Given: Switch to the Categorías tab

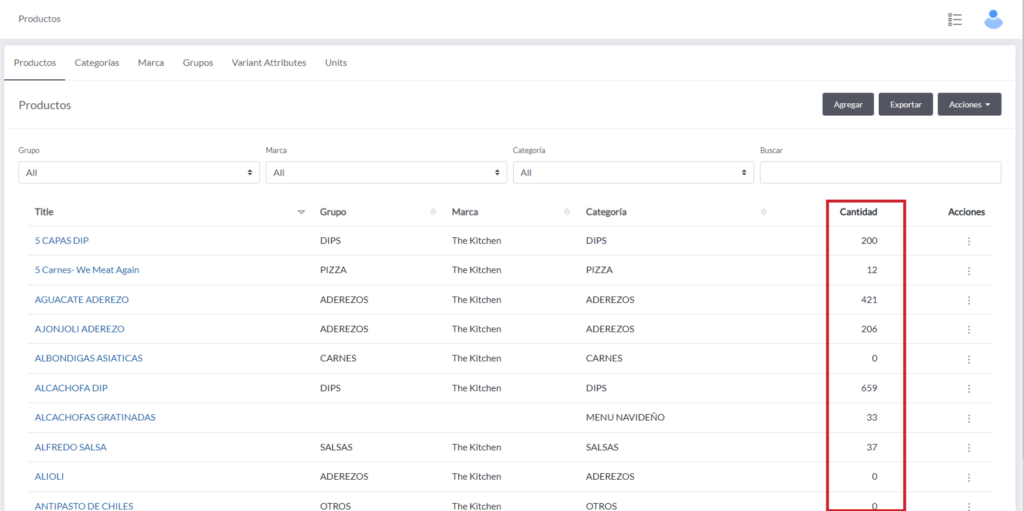Looking at the screenshot, I should click(x=97, y=62).
